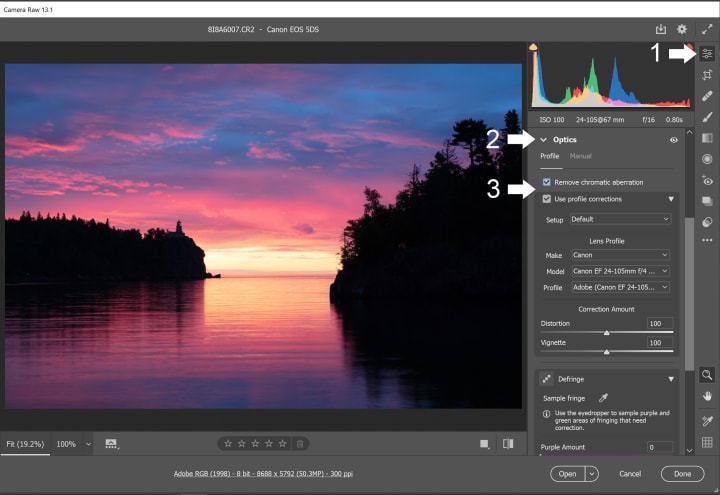Toggle the Optics panel eye visibility
The width and height of the screenshot is (720, 495).
point(673,140)
